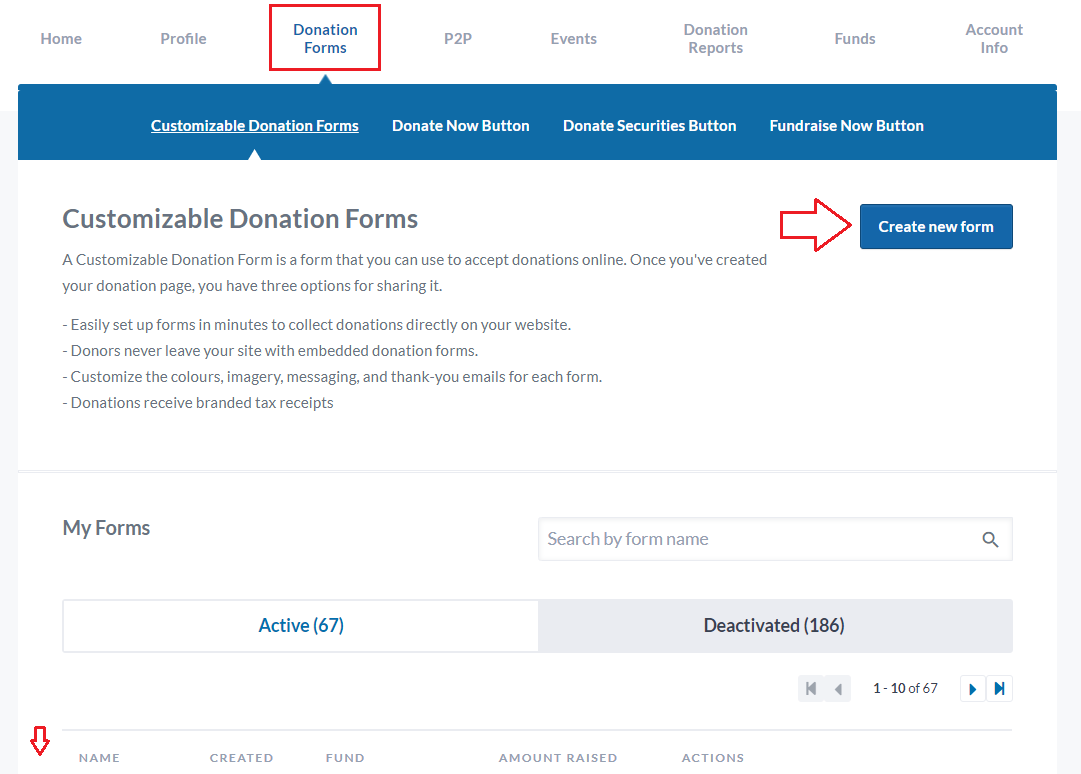Switch to the Deactivated (186) tab
Screen dimensions: 1081x774
(775, 626)
